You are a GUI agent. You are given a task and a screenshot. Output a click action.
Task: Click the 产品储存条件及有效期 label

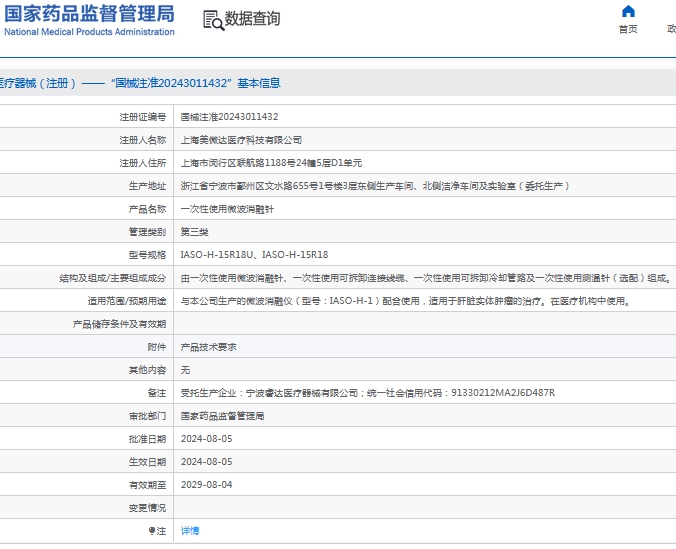point(119,324)
